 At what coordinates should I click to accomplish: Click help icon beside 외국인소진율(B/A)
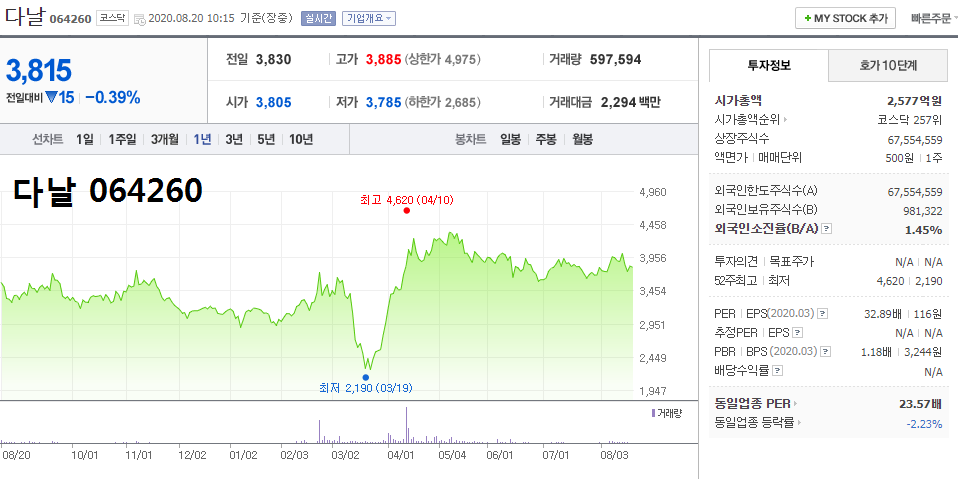coord(827,229)
